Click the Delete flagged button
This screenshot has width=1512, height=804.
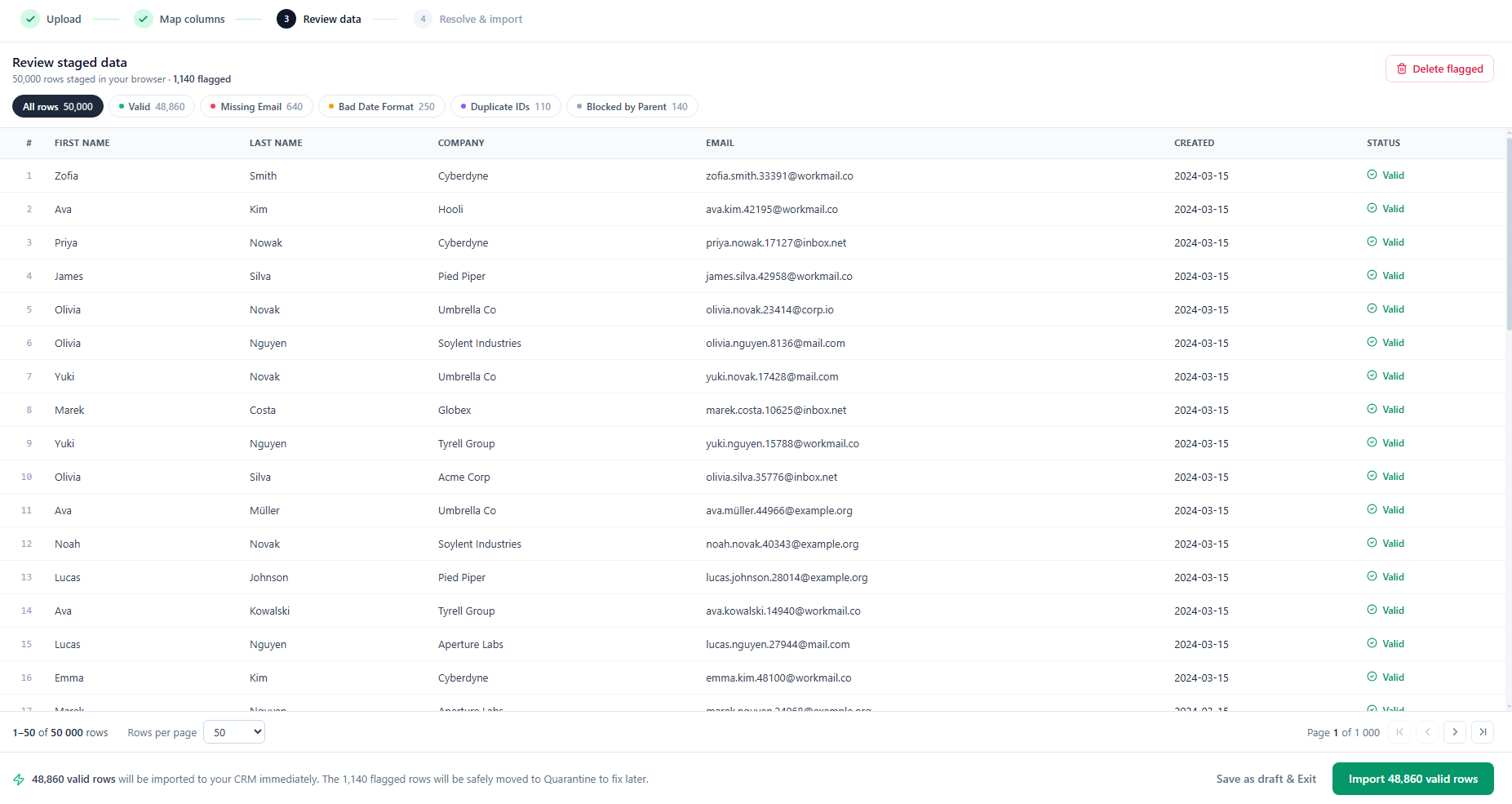point(1439,69)
